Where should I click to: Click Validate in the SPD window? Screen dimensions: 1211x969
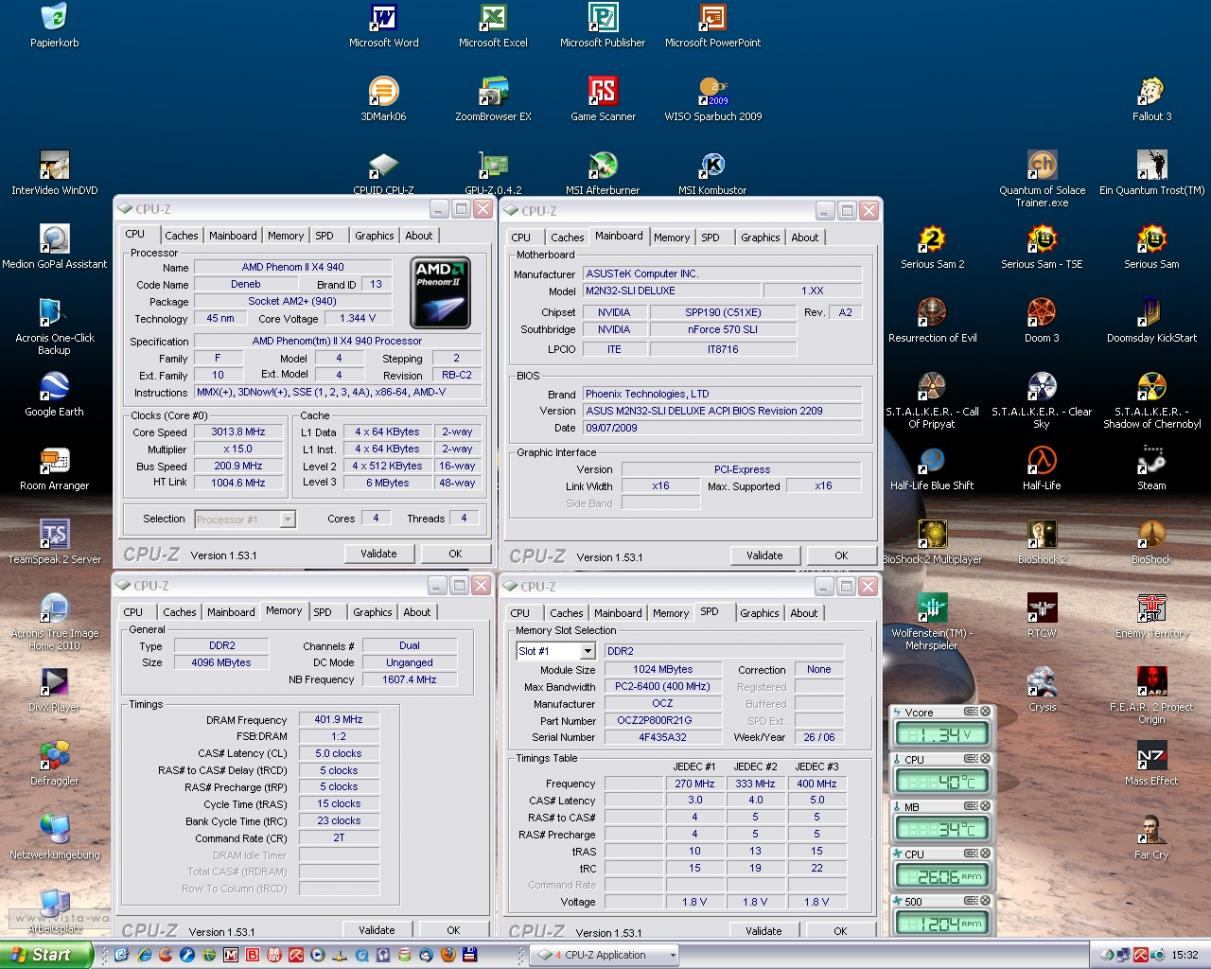(763, 931)
